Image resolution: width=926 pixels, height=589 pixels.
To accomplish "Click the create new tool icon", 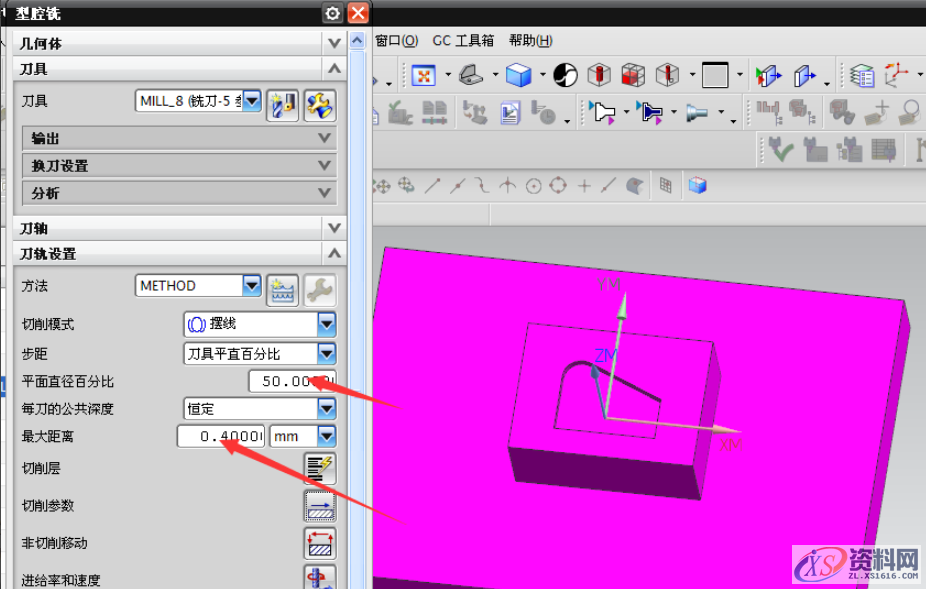I will point(283,104).
